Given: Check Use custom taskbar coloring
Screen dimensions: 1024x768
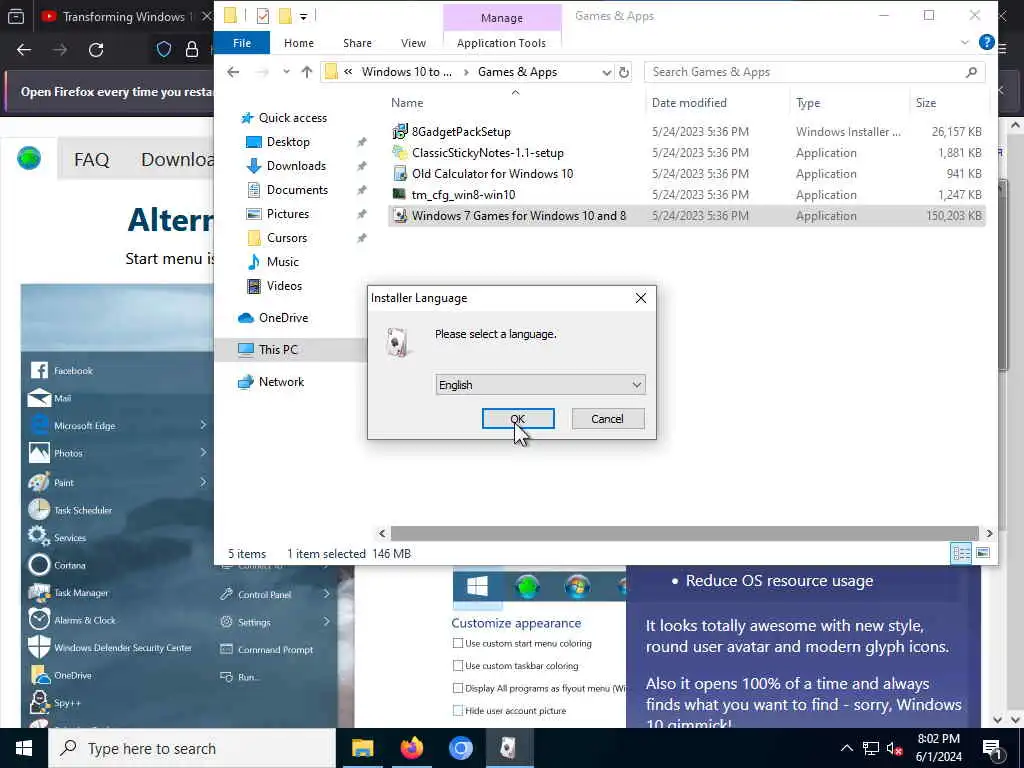Looking at the screenshot, I should tap(458, 665).
